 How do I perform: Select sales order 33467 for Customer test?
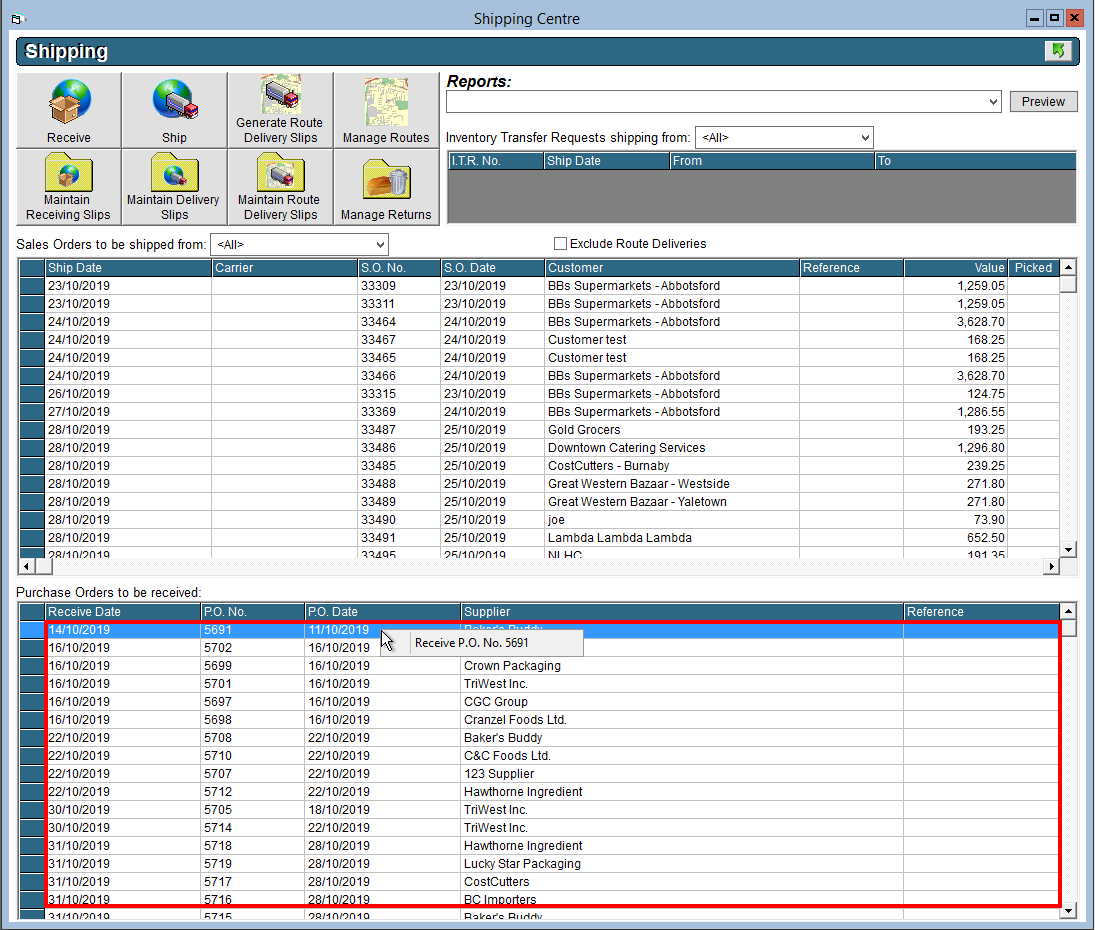[539, 340]
